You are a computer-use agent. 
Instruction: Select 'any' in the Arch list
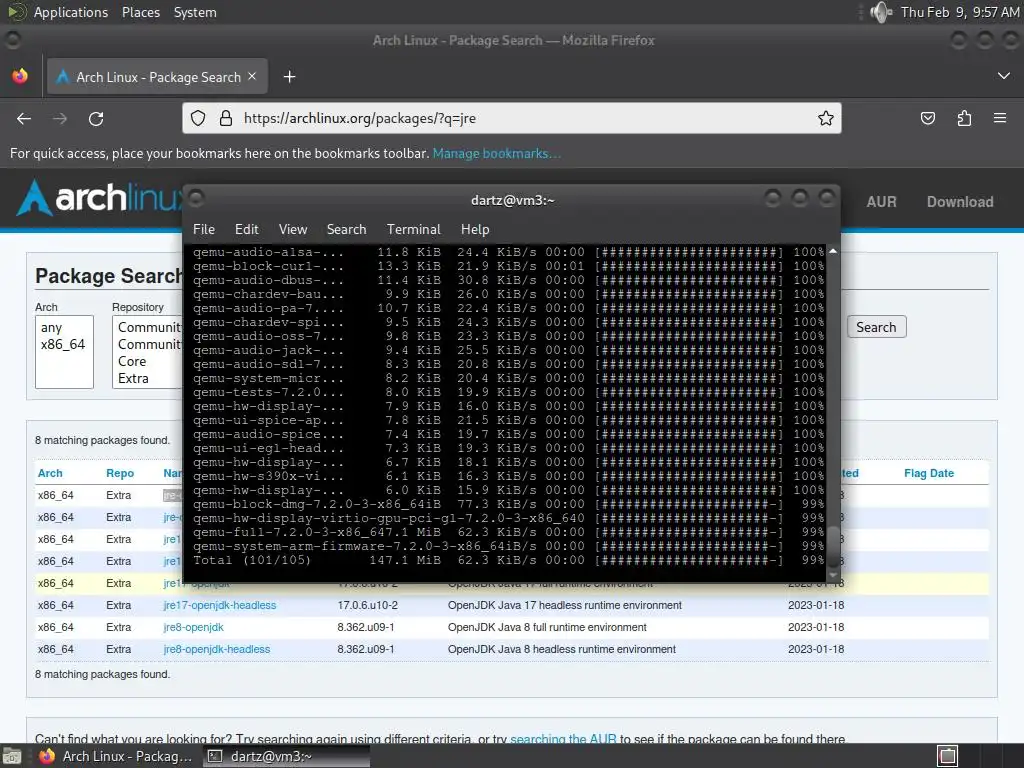click(52, 327)
